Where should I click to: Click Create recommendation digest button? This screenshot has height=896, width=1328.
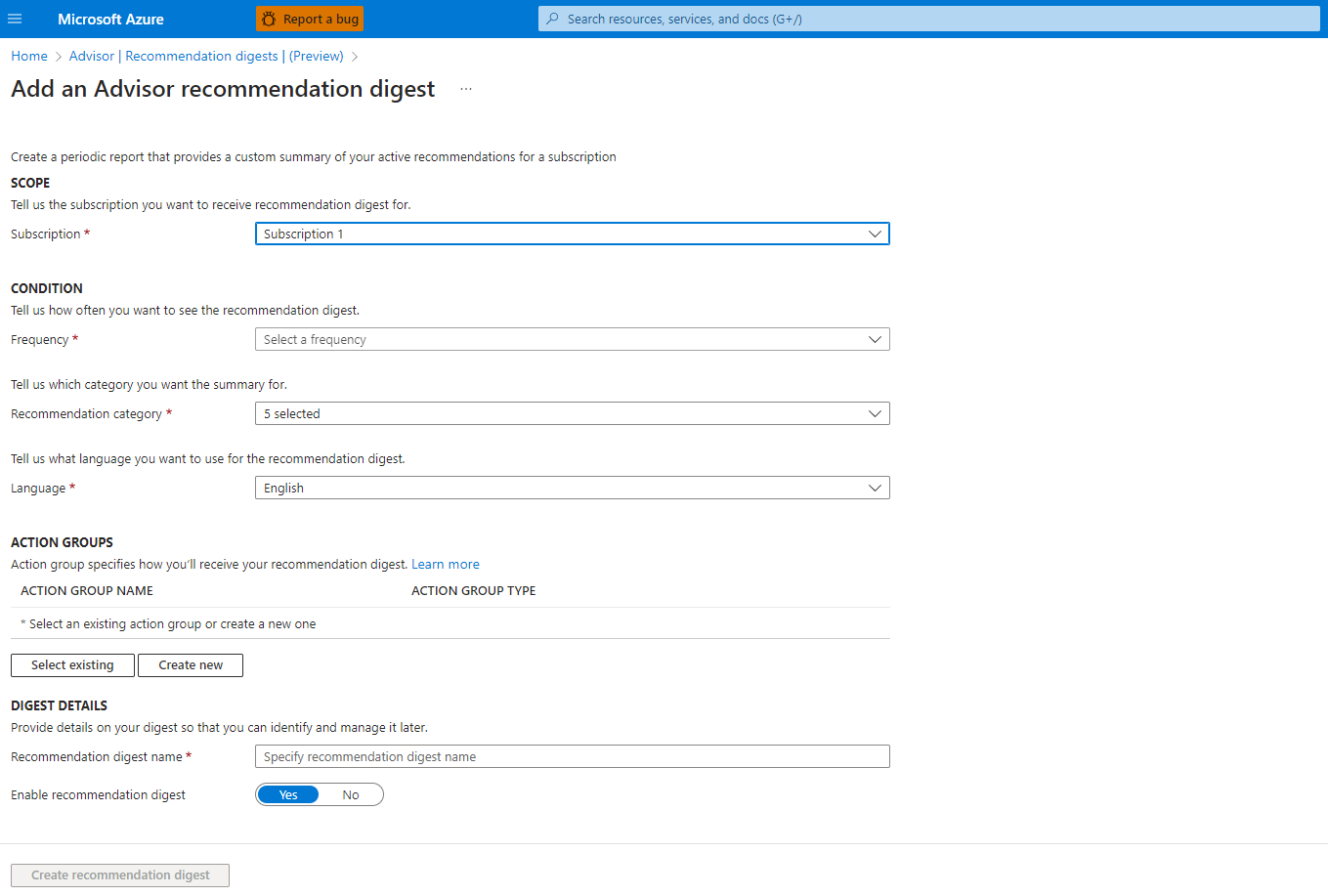120,875
